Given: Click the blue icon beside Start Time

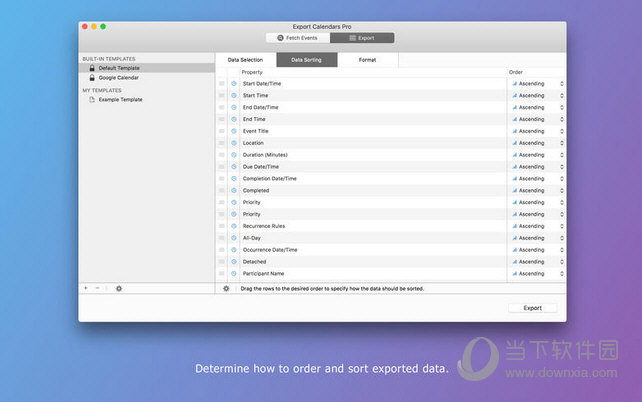Looking at the screenshot, I should click(234, 95).
